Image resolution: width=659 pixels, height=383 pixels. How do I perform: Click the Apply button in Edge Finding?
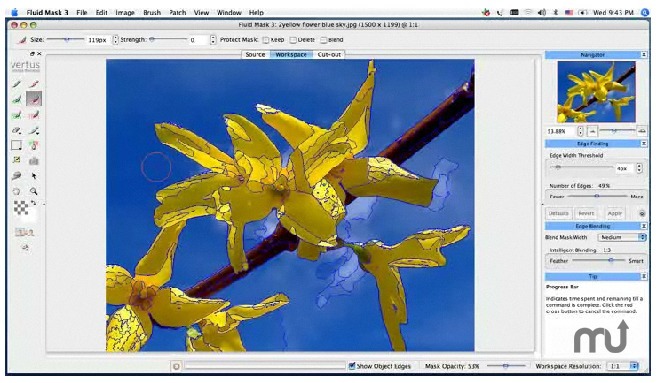pyautogui.click(x=614, y=214)
